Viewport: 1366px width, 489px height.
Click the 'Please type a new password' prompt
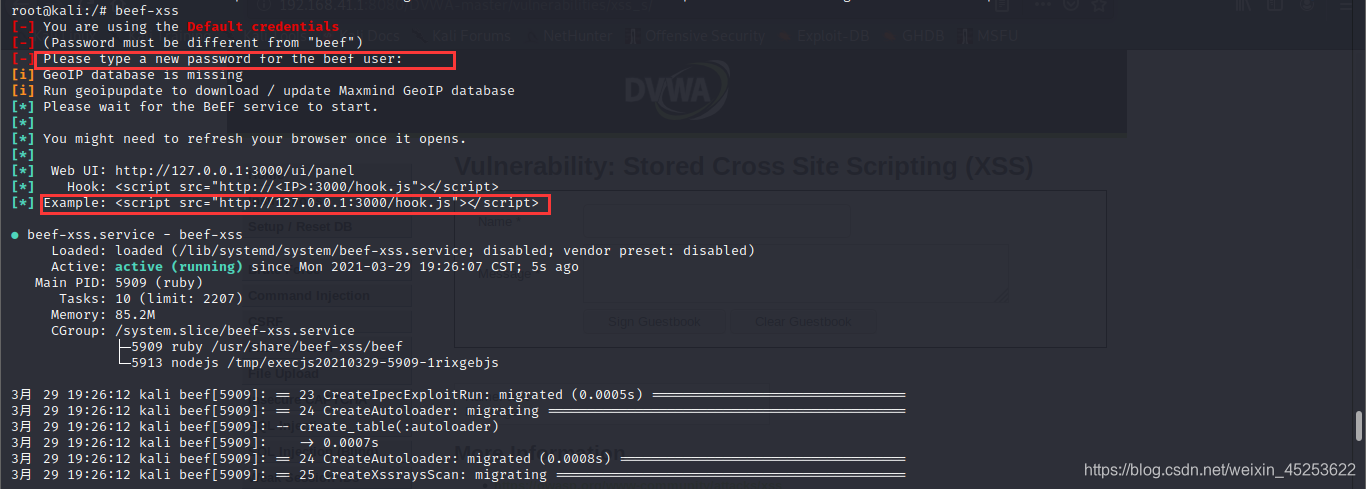coord(222,58)
